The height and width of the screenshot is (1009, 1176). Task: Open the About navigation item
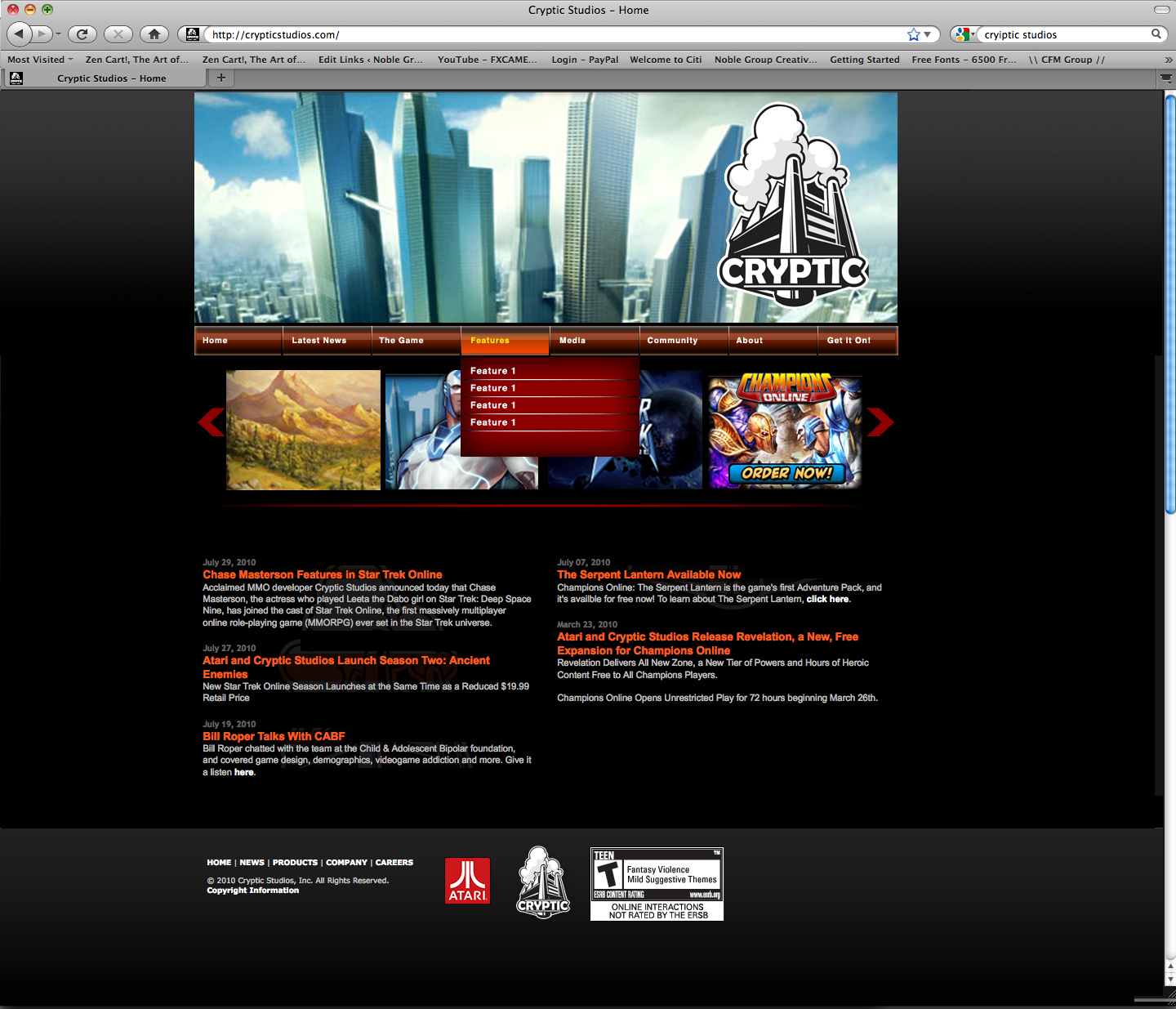coord(773,341)
